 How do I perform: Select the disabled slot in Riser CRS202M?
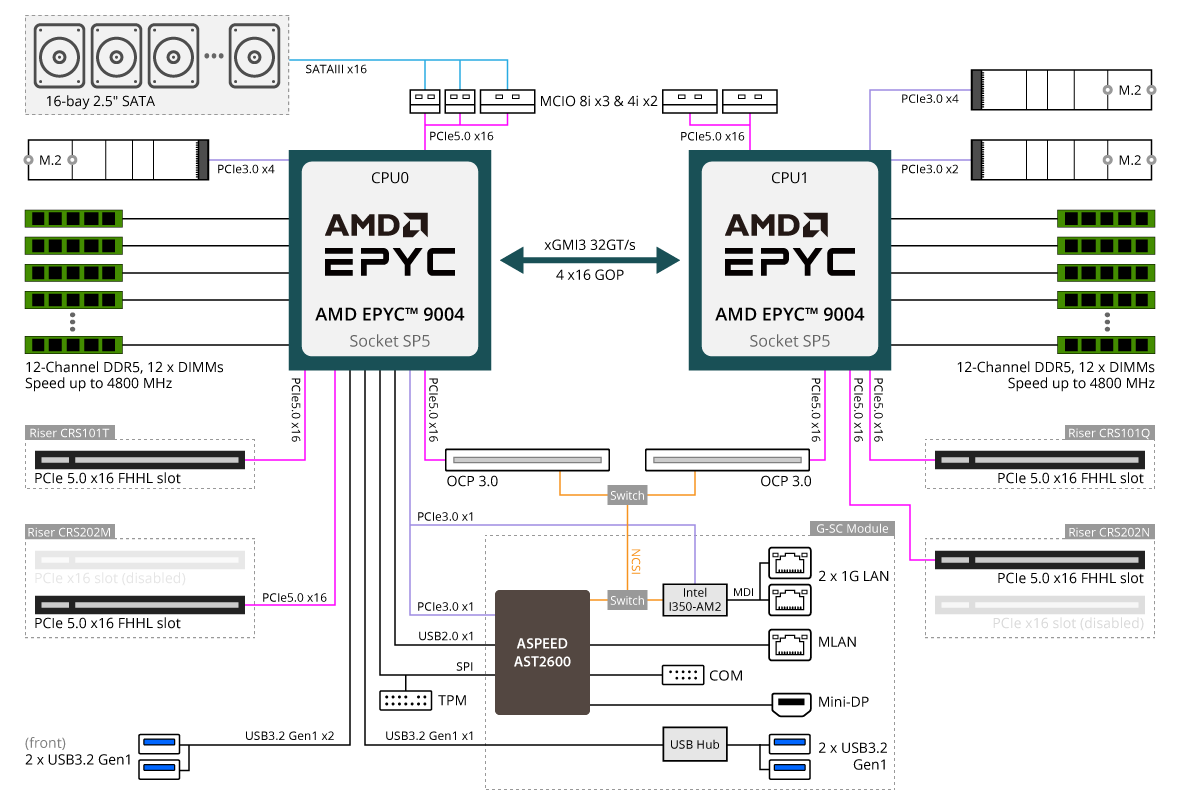140,560
